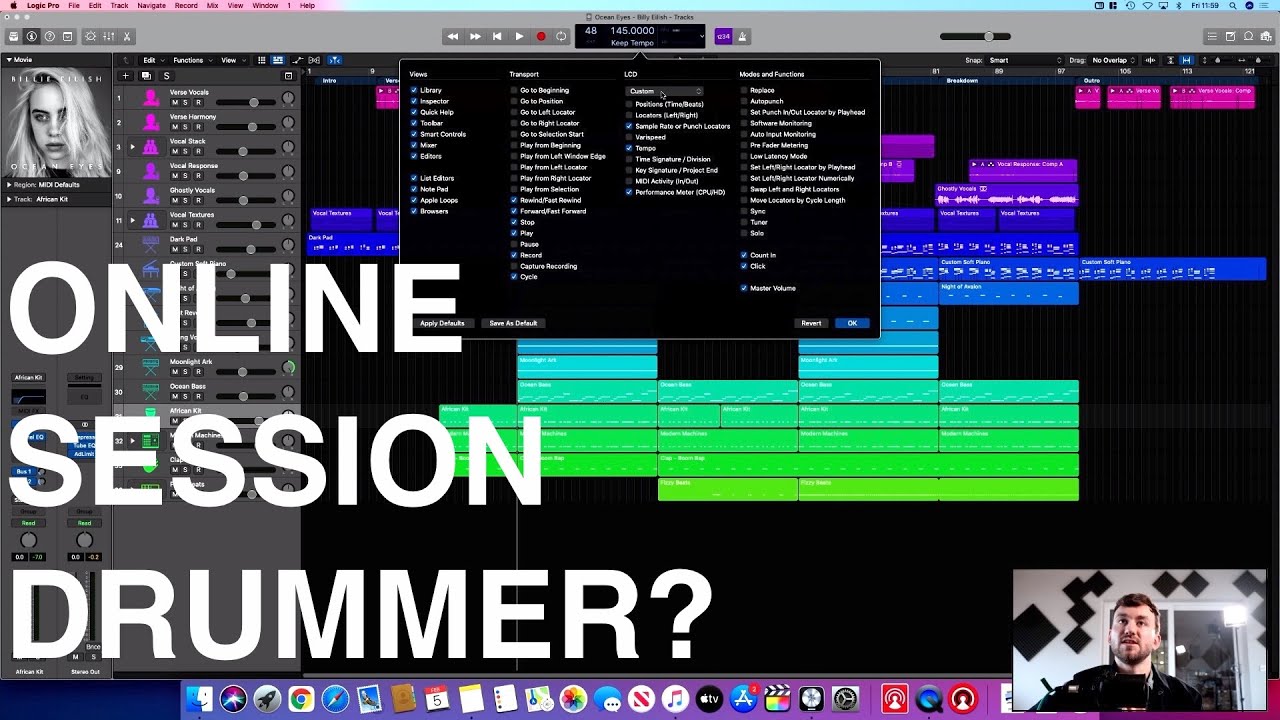Open Note Pad icon in control bar
This screenshot has width=1280, height=720.
(1230, 36)
